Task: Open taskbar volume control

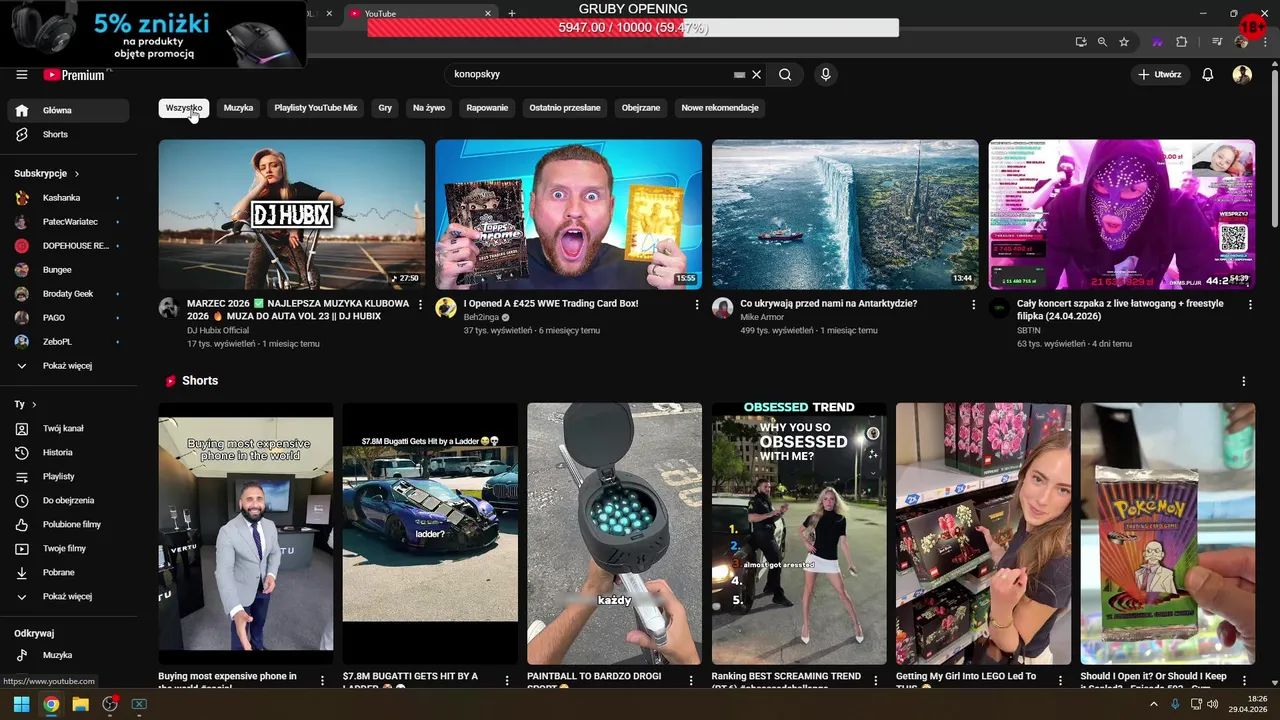Action: (x=1212, y=704)
